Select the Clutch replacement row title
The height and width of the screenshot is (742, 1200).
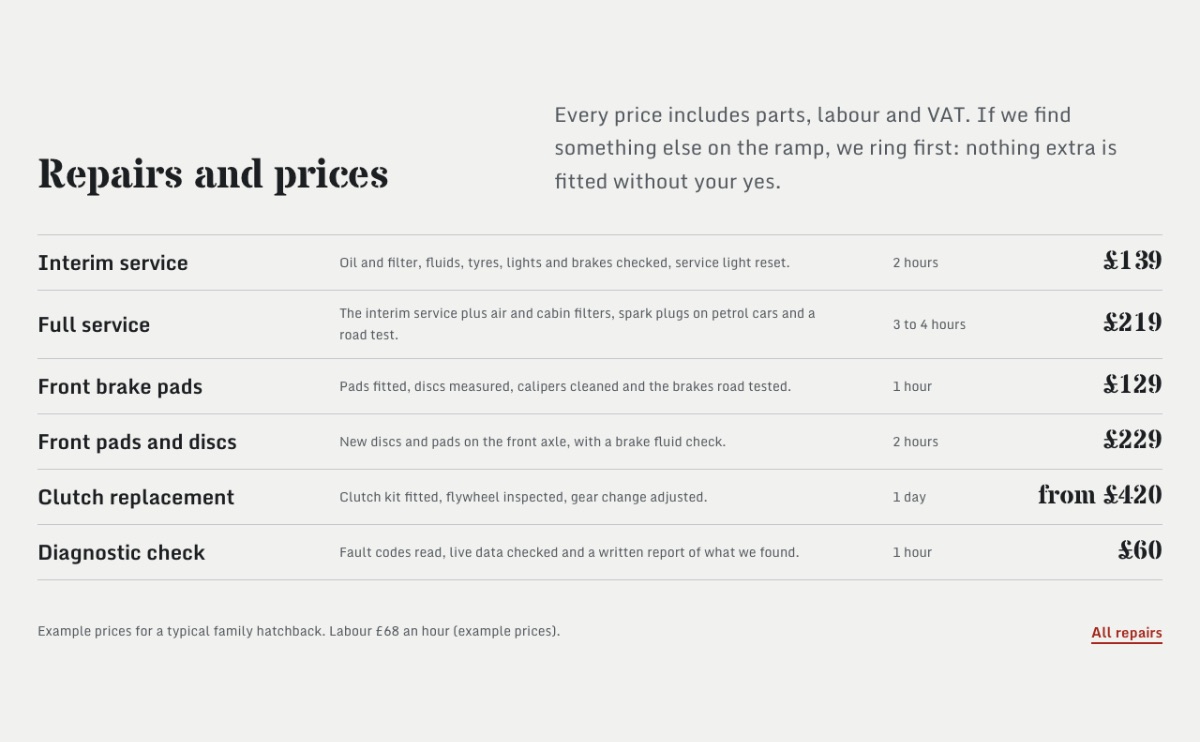(136, 497)
